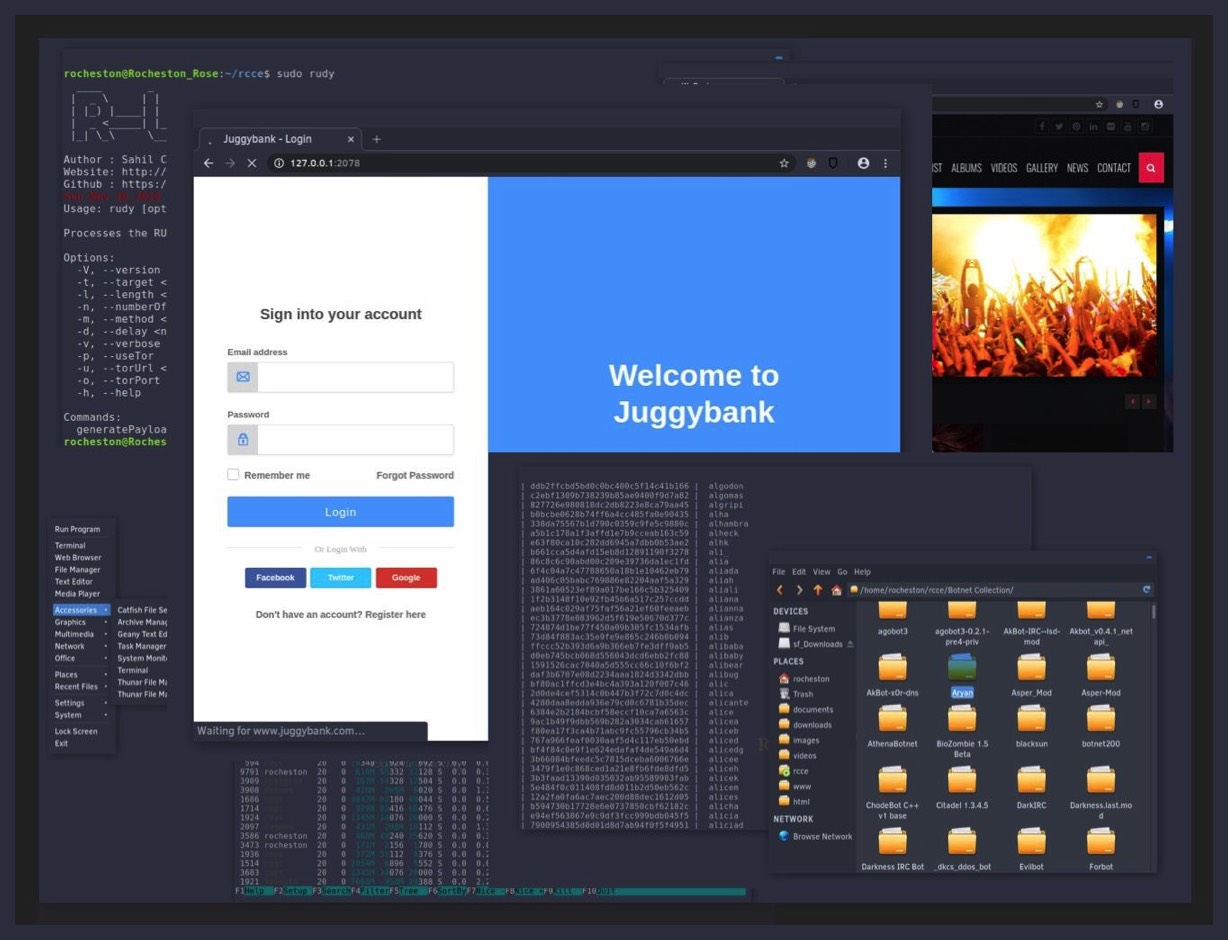Go to parent folder with up arrow
Viewport: 1228px width, 940px height.
pos(818,590)
